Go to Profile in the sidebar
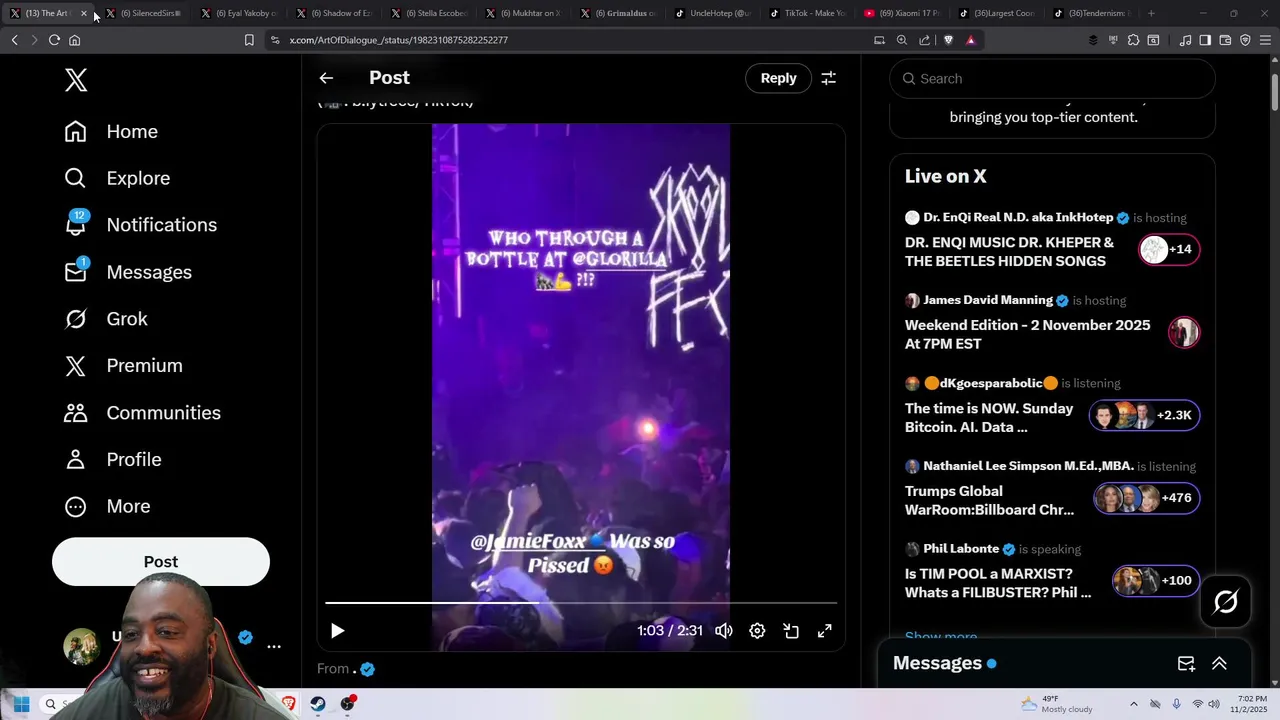Image resolution: width=1280 pixels, height=720 pixels. 112,460
